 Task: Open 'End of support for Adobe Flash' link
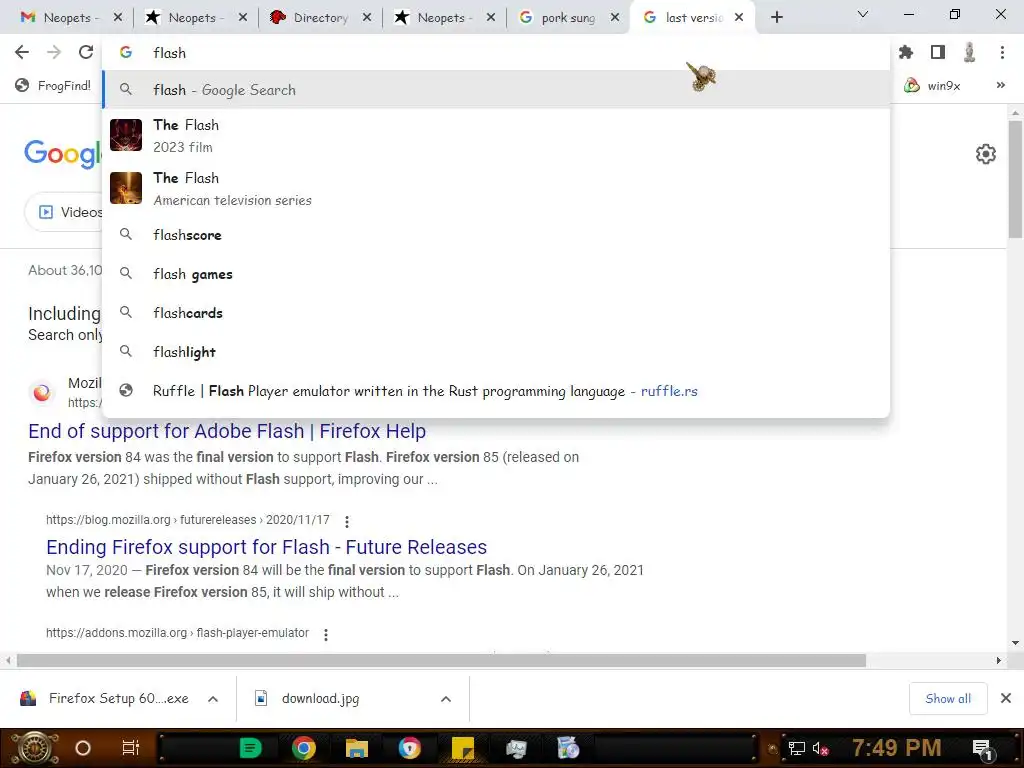pos(227,431)
